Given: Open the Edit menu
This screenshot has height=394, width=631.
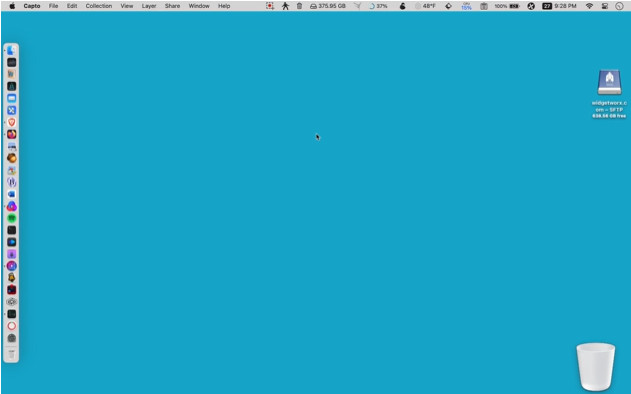Looking at the screenshot, I should pos(72,6).
